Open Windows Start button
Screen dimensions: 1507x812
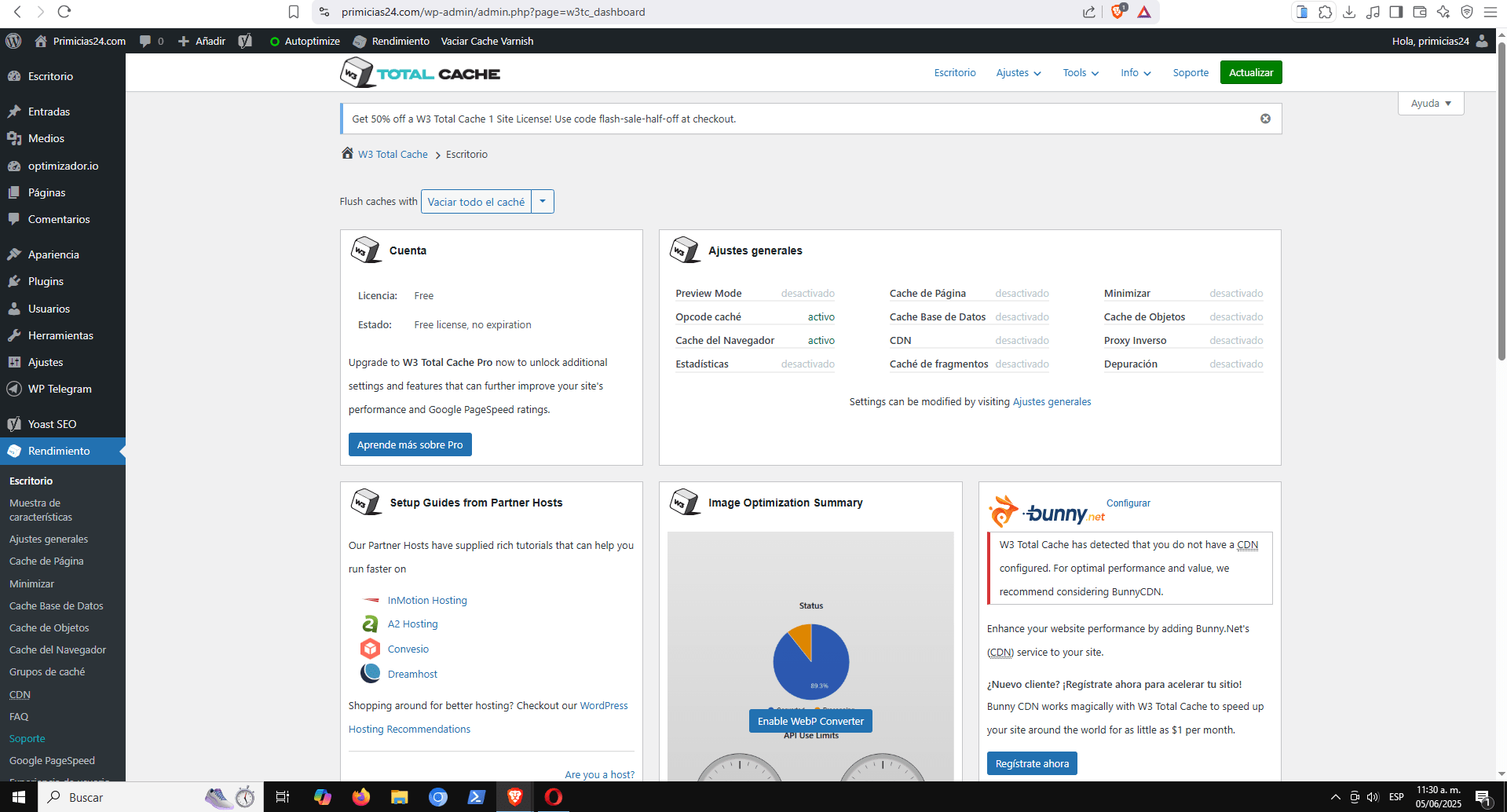19,797
